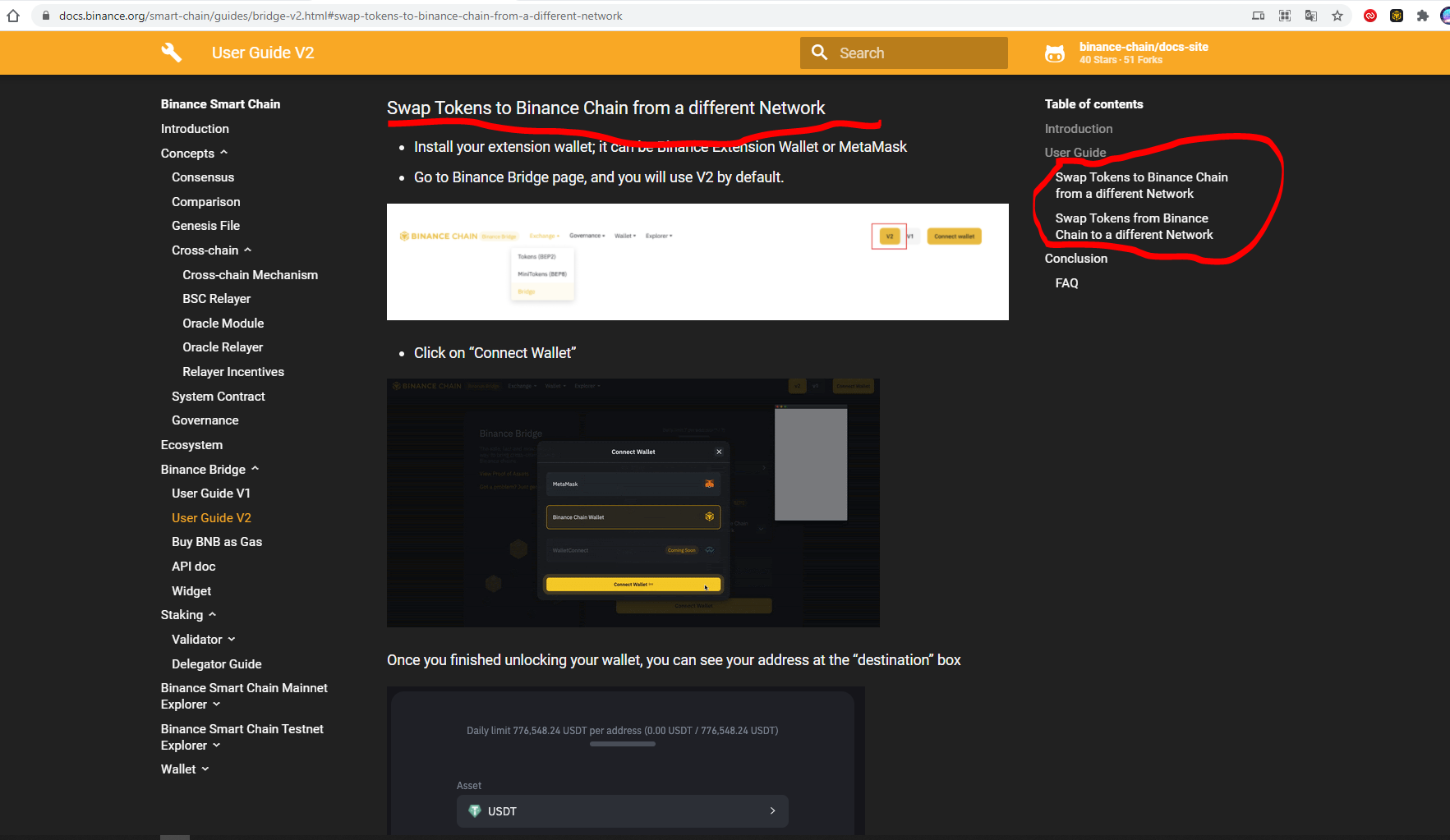
Task: Open the Genesis File page
Action: click(206, 226)
